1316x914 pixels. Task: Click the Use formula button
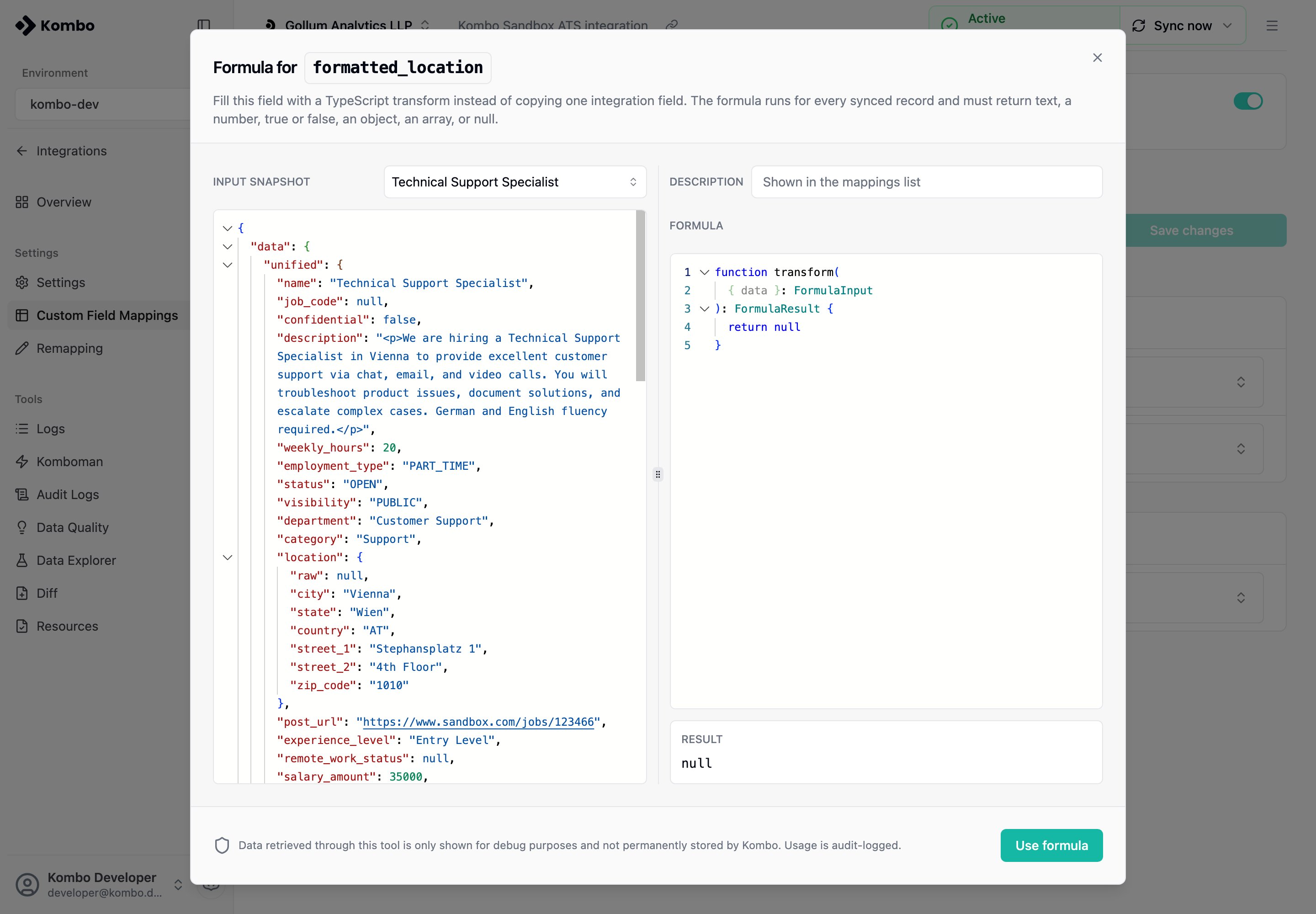(x=1051, y=845)
